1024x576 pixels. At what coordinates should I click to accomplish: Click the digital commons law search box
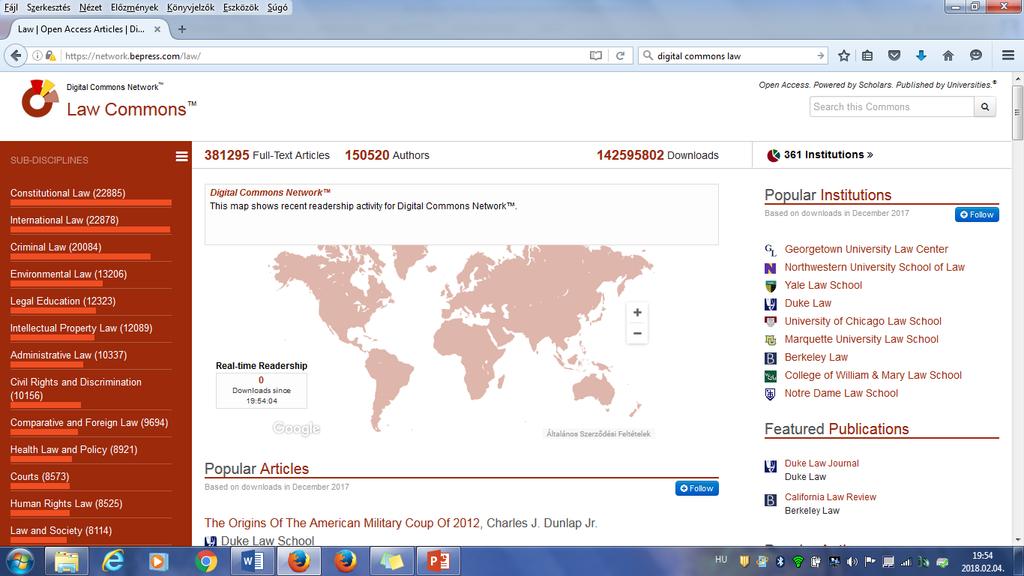(x=734, y=56)
